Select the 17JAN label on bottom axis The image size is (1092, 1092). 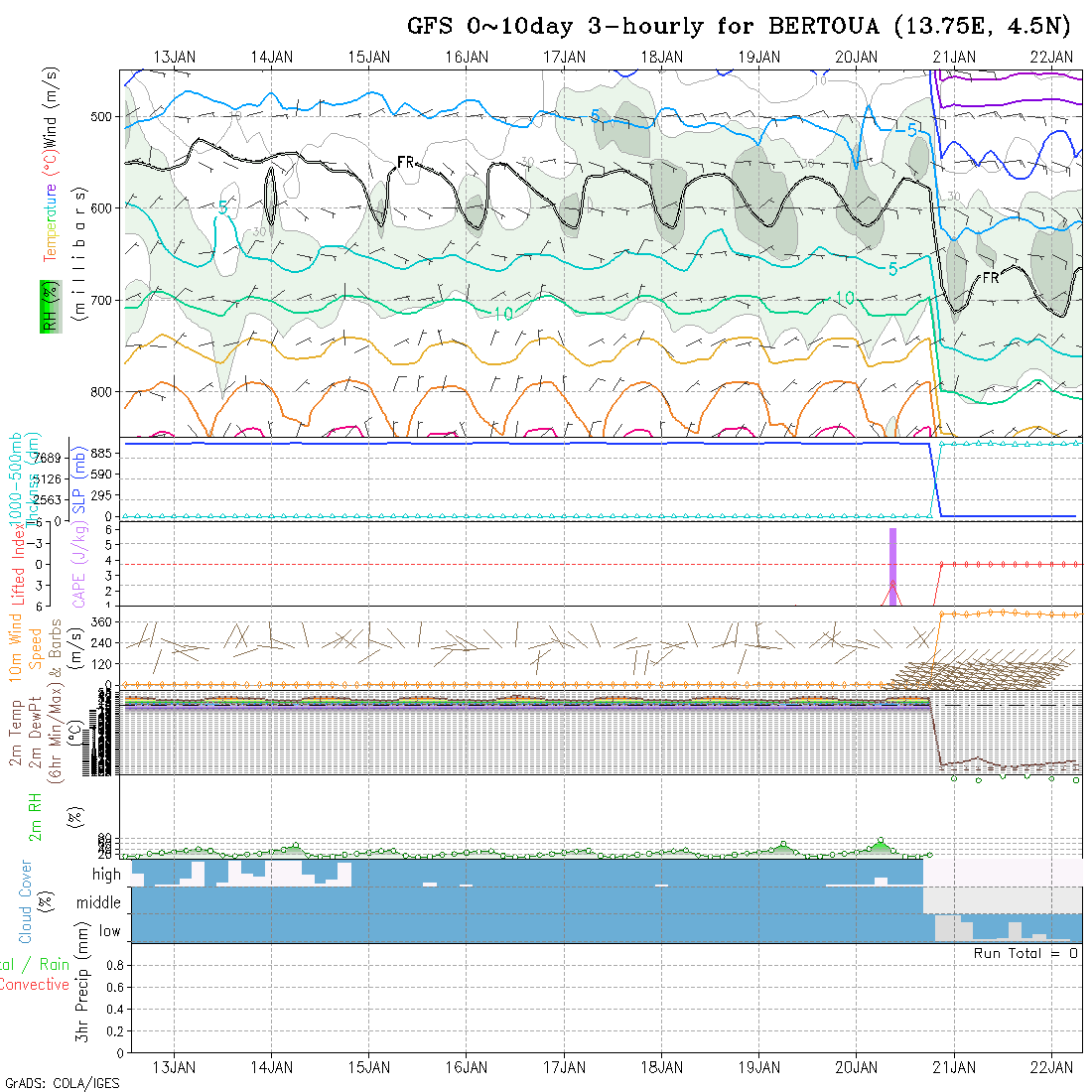(x=565, y=1067)
